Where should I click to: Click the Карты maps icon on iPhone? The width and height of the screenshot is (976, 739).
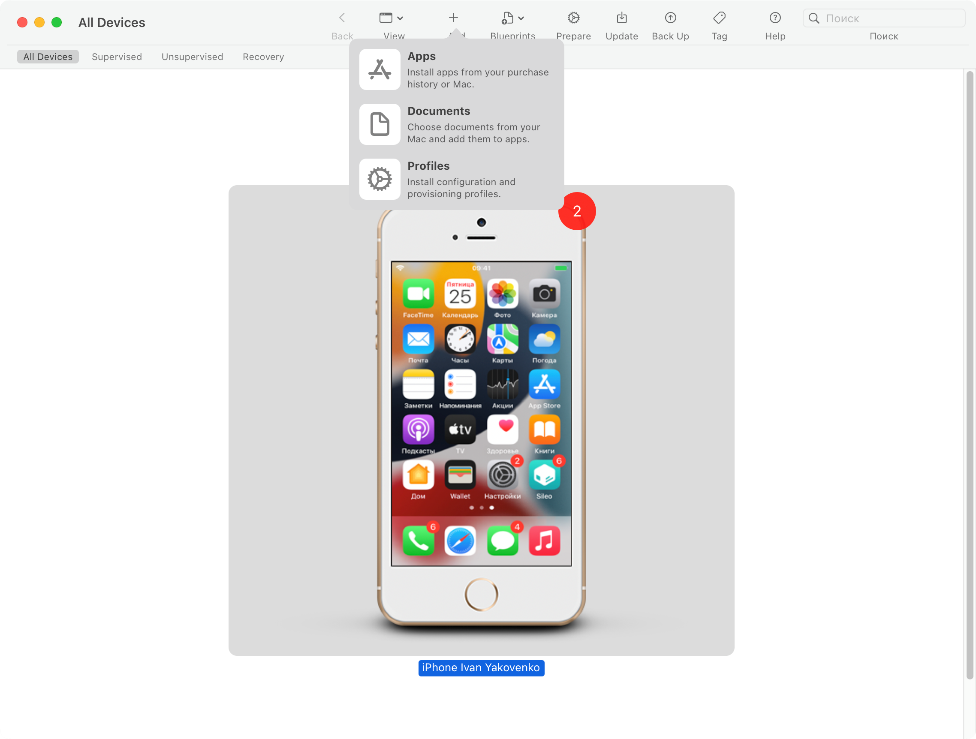coord(502,339)
